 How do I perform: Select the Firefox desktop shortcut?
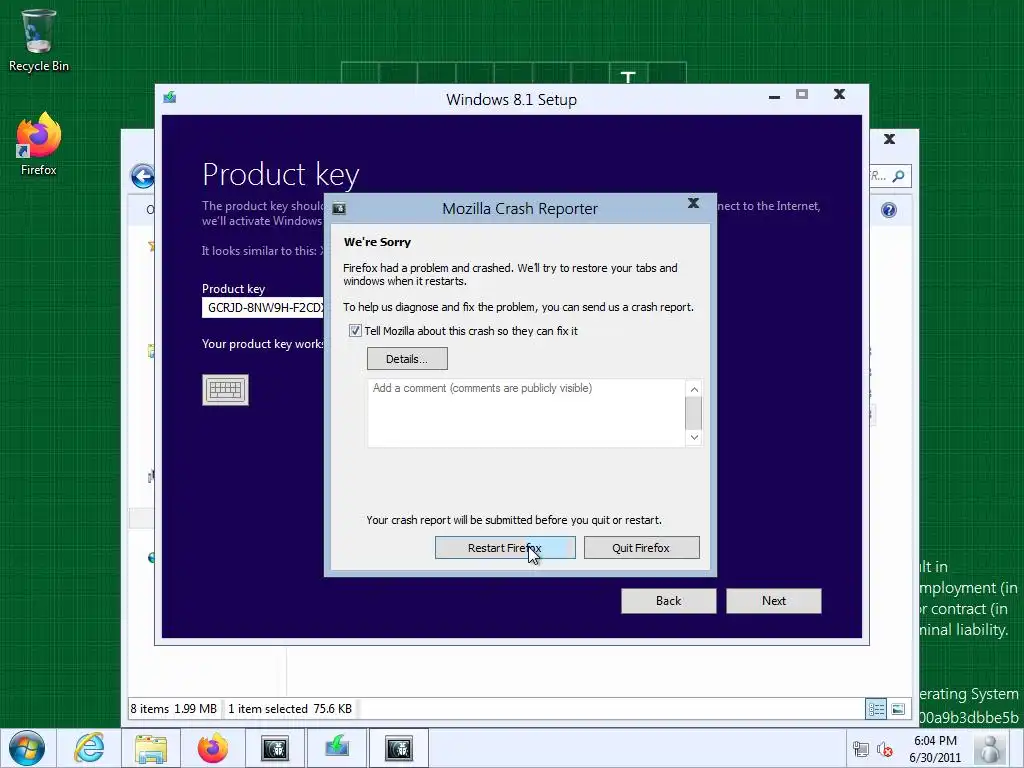click(38, 144)
